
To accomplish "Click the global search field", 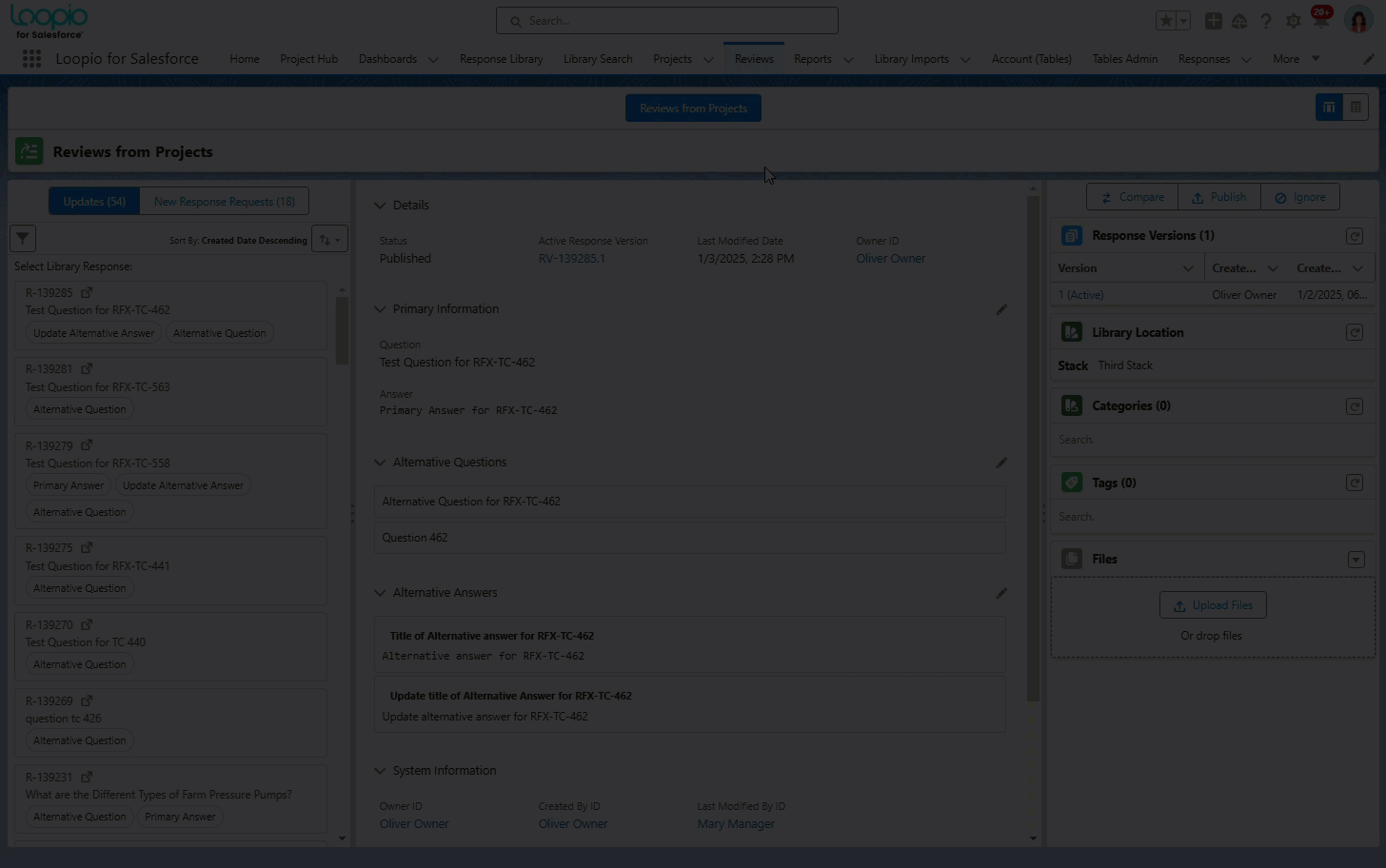I will tap(666, 21).
